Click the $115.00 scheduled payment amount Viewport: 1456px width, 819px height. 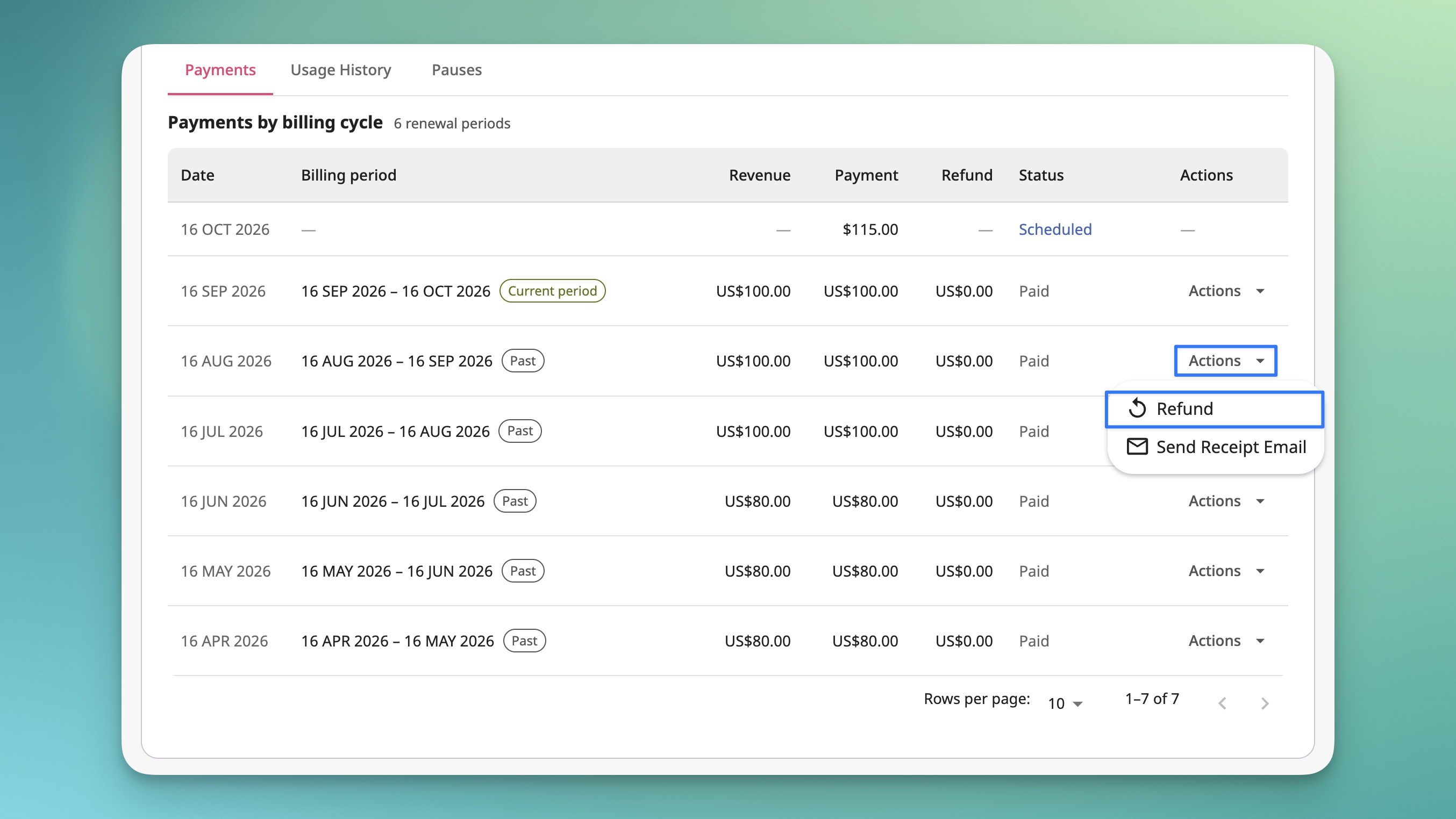click(x=870, y=229)
